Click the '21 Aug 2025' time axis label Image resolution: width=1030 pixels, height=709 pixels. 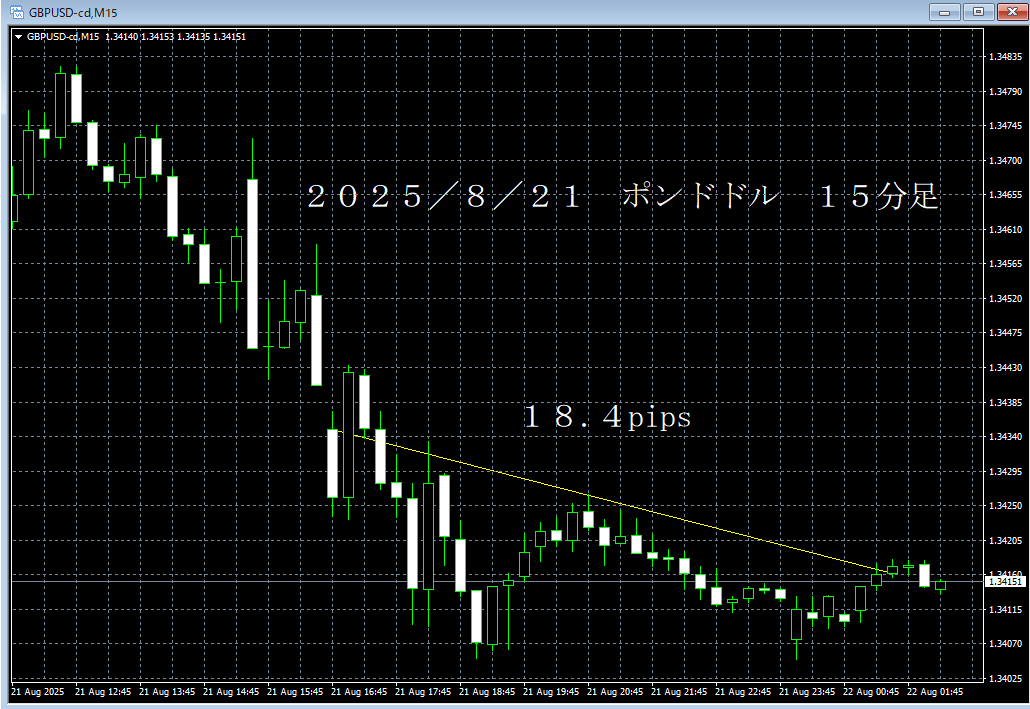pos(38,692)
